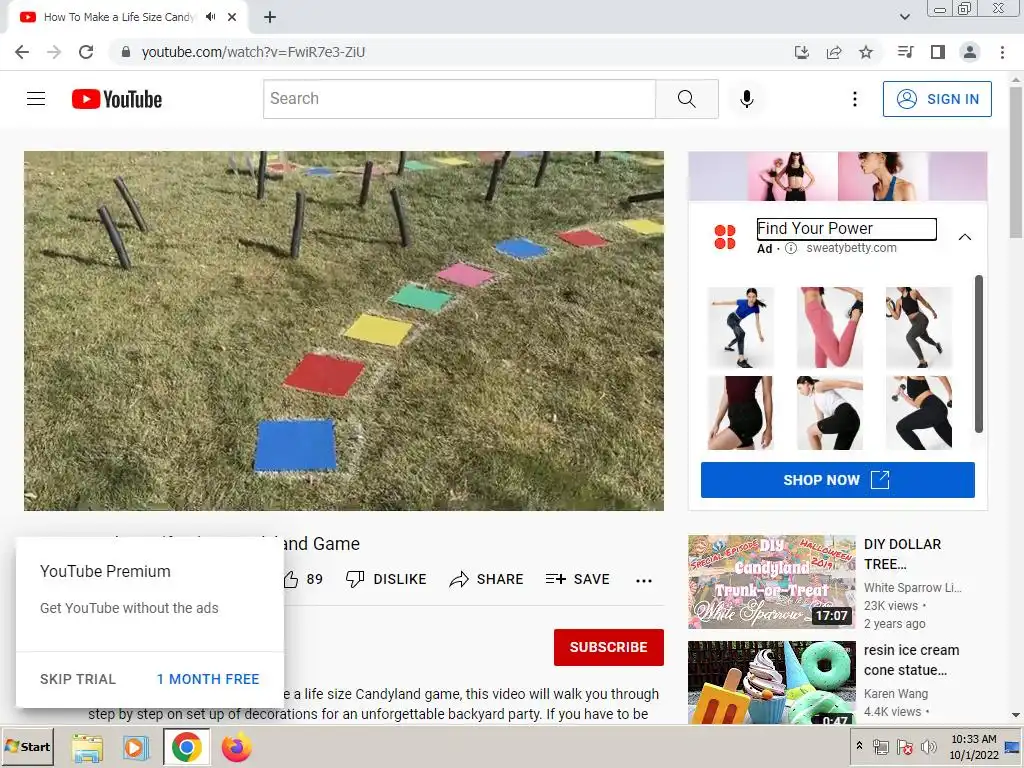1024x768 pixels.
Task: Click DISLIKE on the video
Action: coord(386,579)
